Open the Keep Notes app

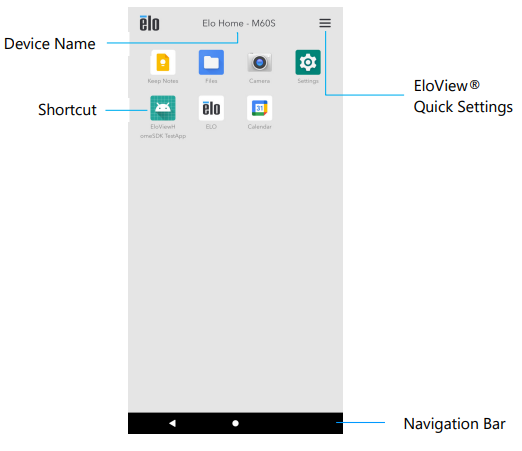pyautogui.click(x=163, y=62)
